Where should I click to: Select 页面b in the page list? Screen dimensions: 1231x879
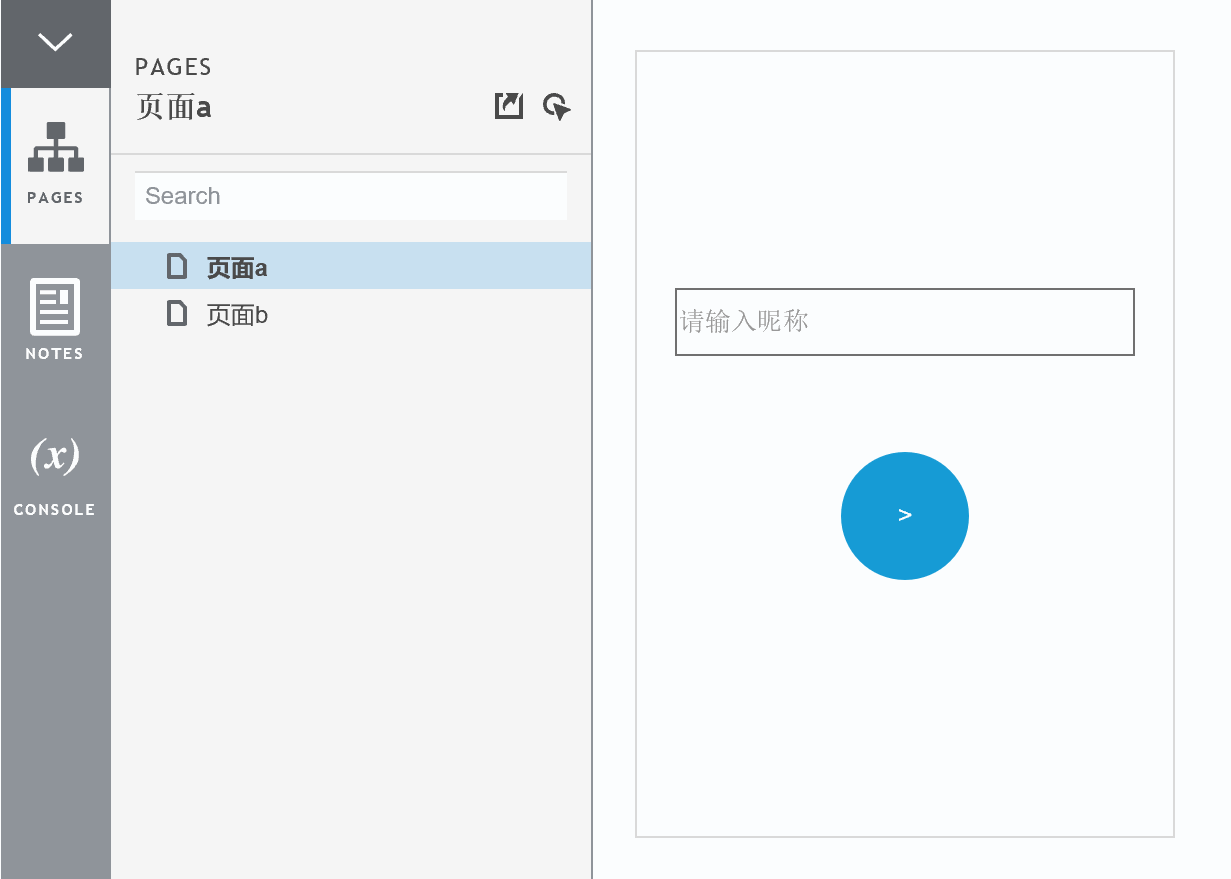[351, 314]
